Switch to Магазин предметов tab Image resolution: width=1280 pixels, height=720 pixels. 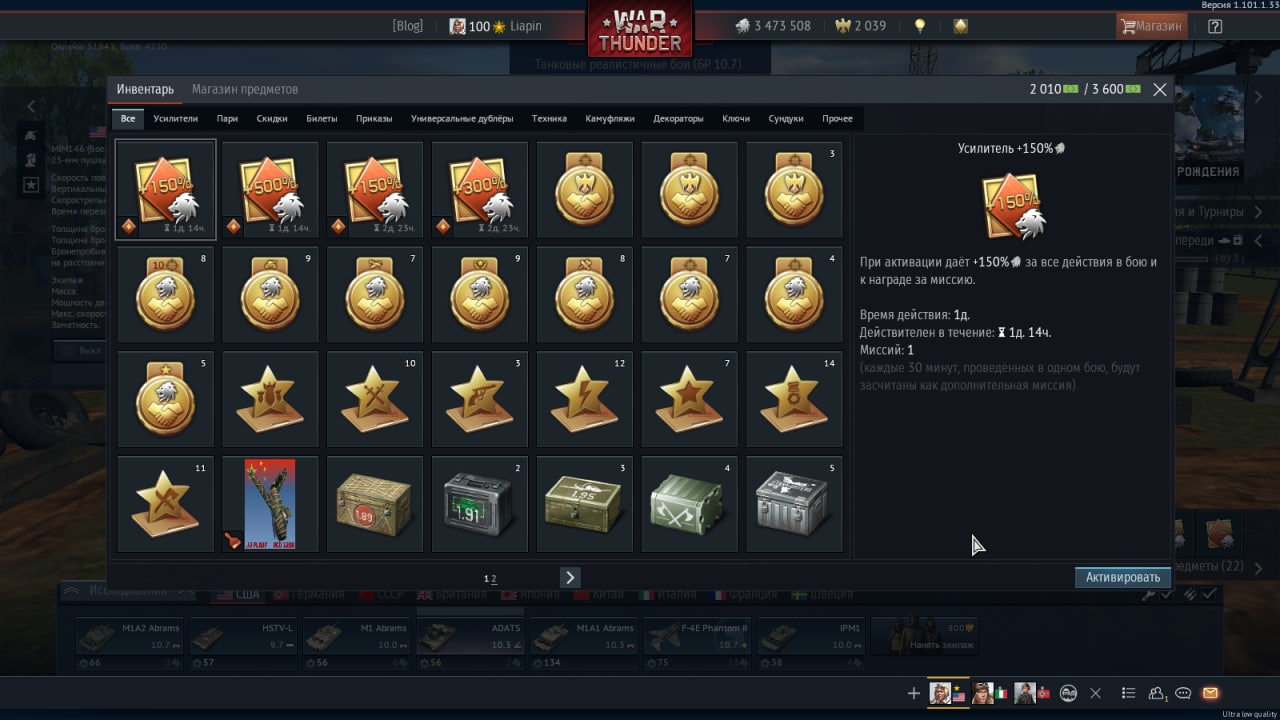click(x=245, y=89)
